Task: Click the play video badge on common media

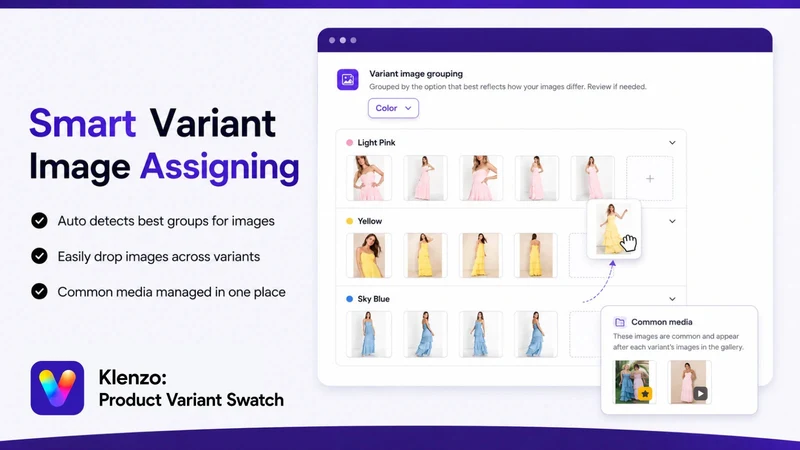Action: tap(700, 393)
